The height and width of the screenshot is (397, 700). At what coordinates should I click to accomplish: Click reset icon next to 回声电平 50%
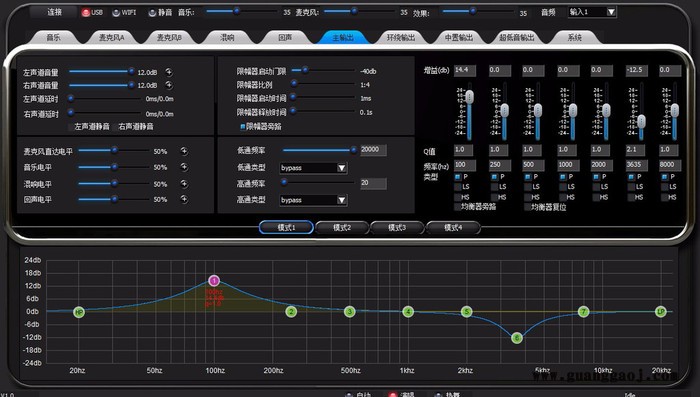[184, 199]
